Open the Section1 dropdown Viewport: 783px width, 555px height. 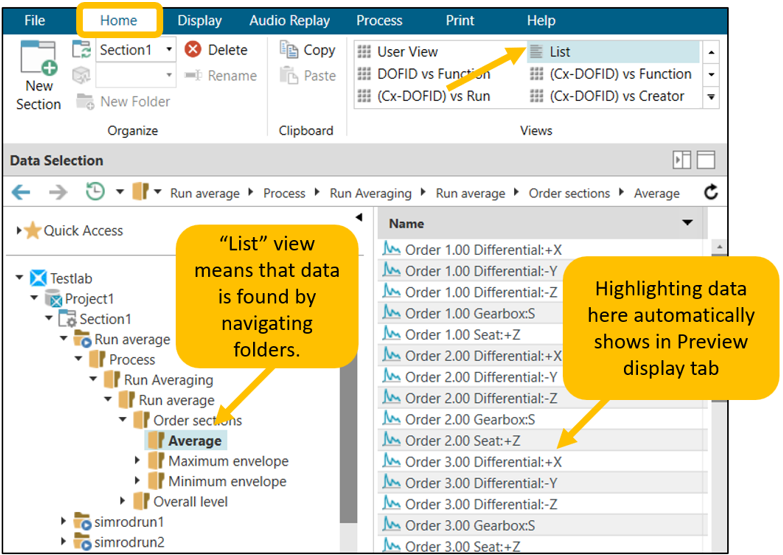[169, 49]
